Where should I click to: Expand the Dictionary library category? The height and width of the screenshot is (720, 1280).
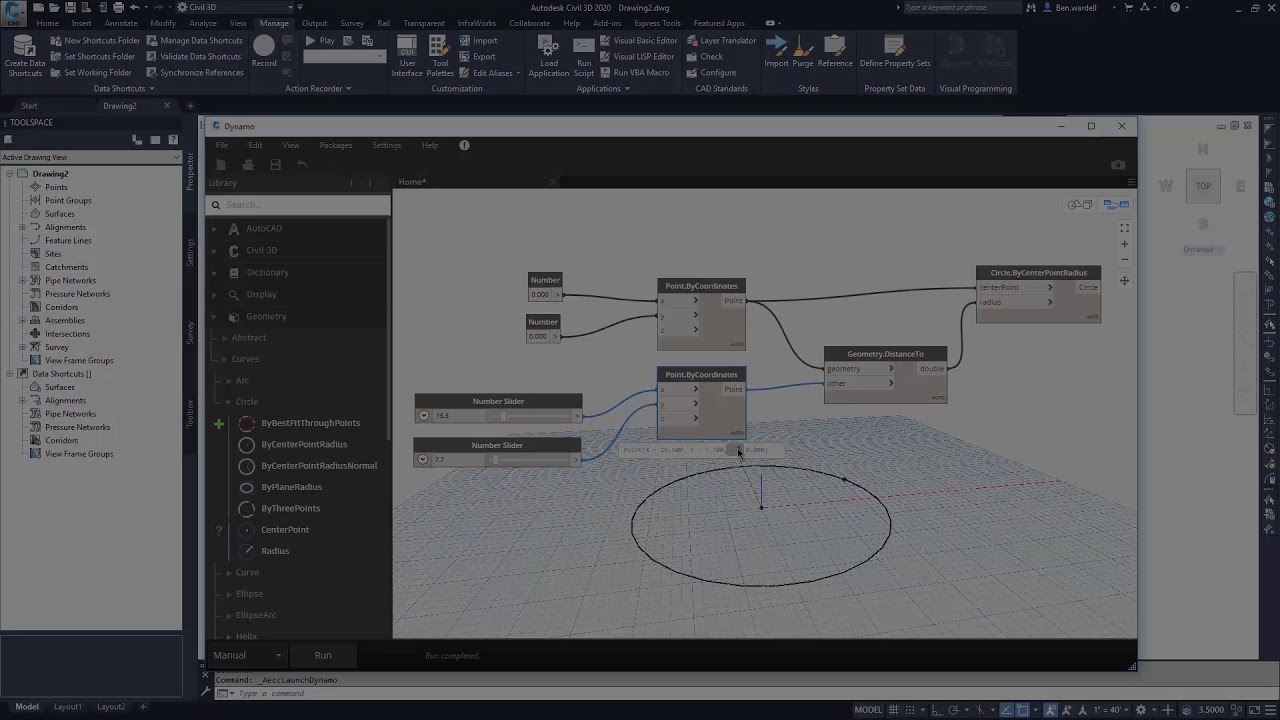pos(213,273)
